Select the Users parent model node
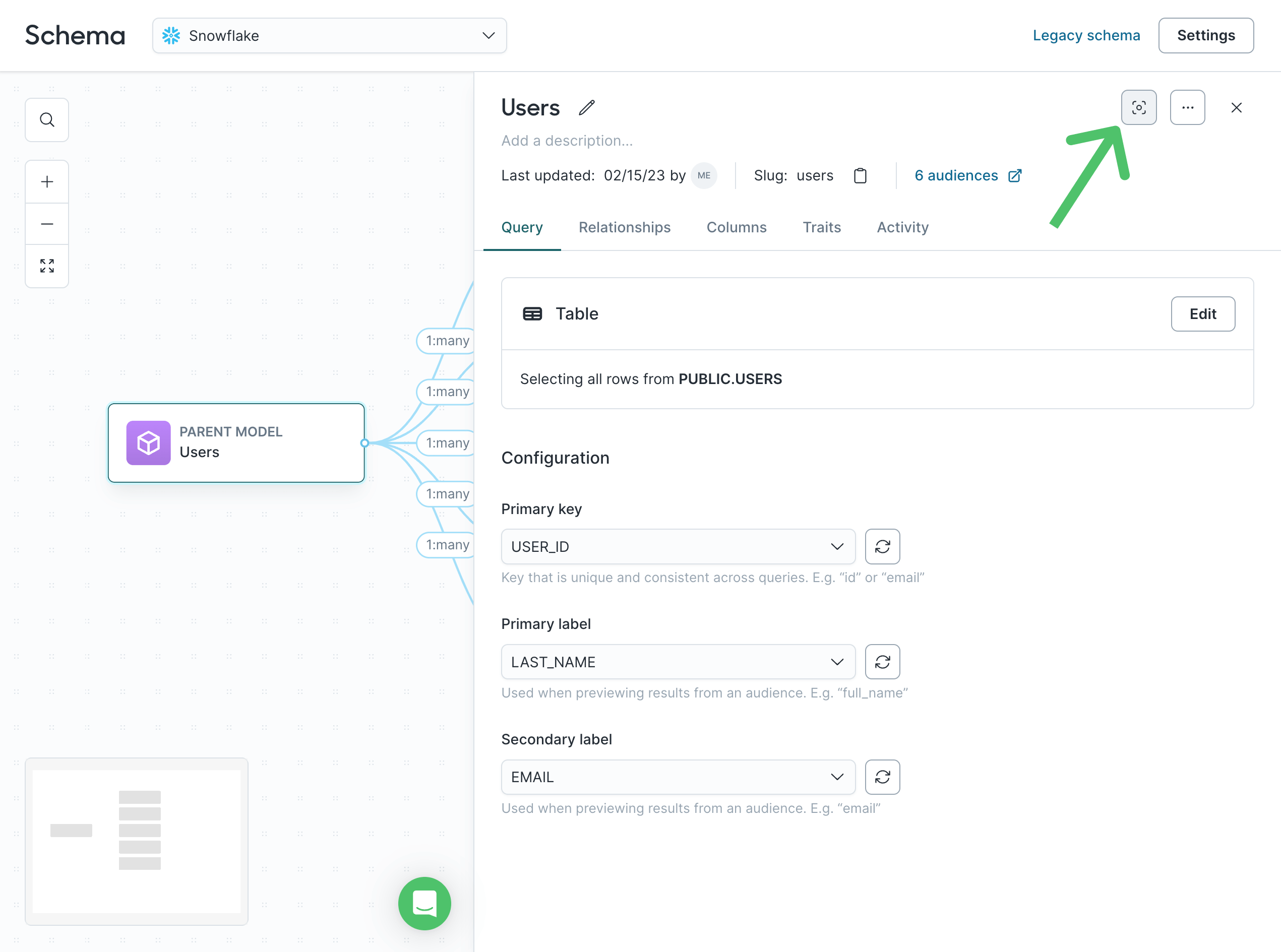Image resolution: width=1281 pixels, height=952 pixels. pyautogui.click(x=236, y=442)
